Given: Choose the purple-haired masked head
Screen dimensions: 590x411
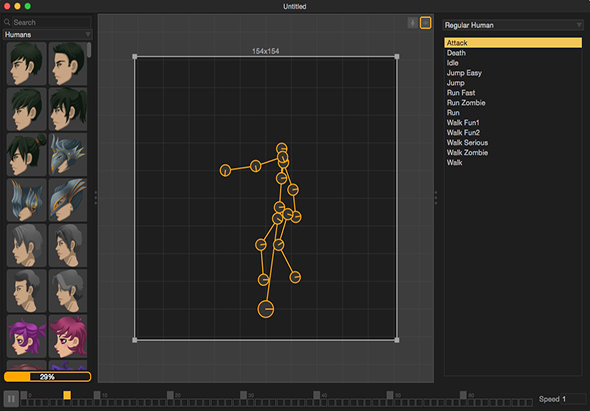Looking at the screenshot, I should [x=27, y=336].
